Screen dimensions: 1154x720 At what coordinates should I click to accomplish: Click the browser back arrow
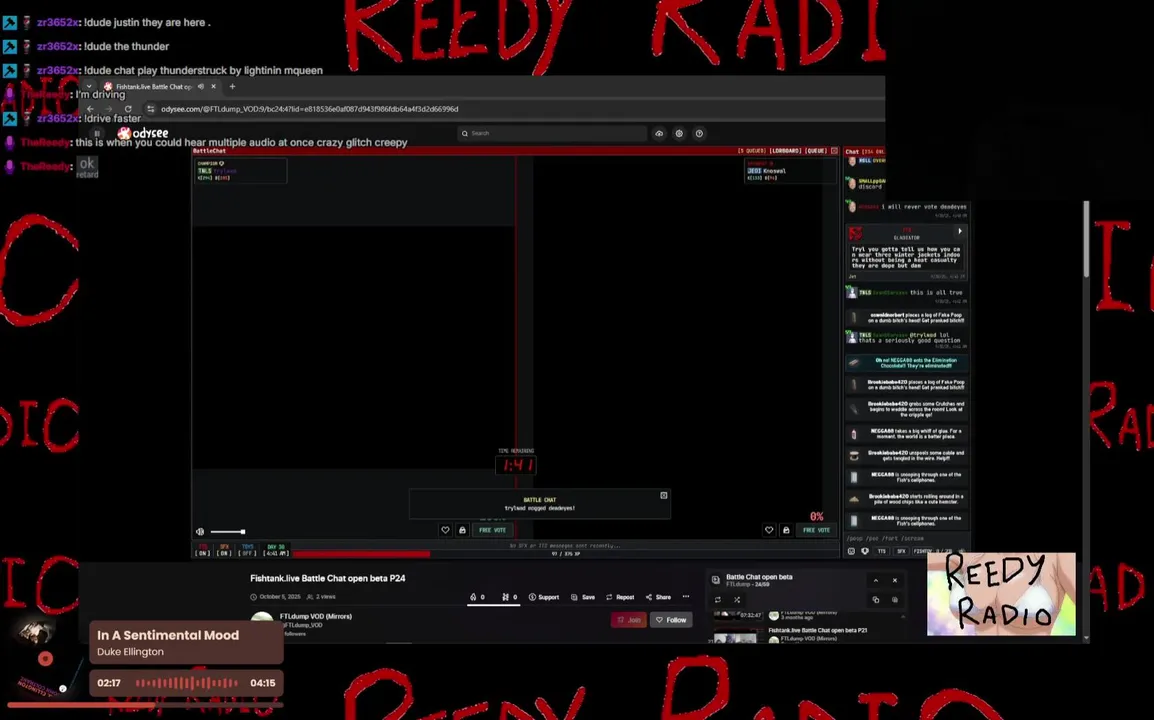click(91, 109)
